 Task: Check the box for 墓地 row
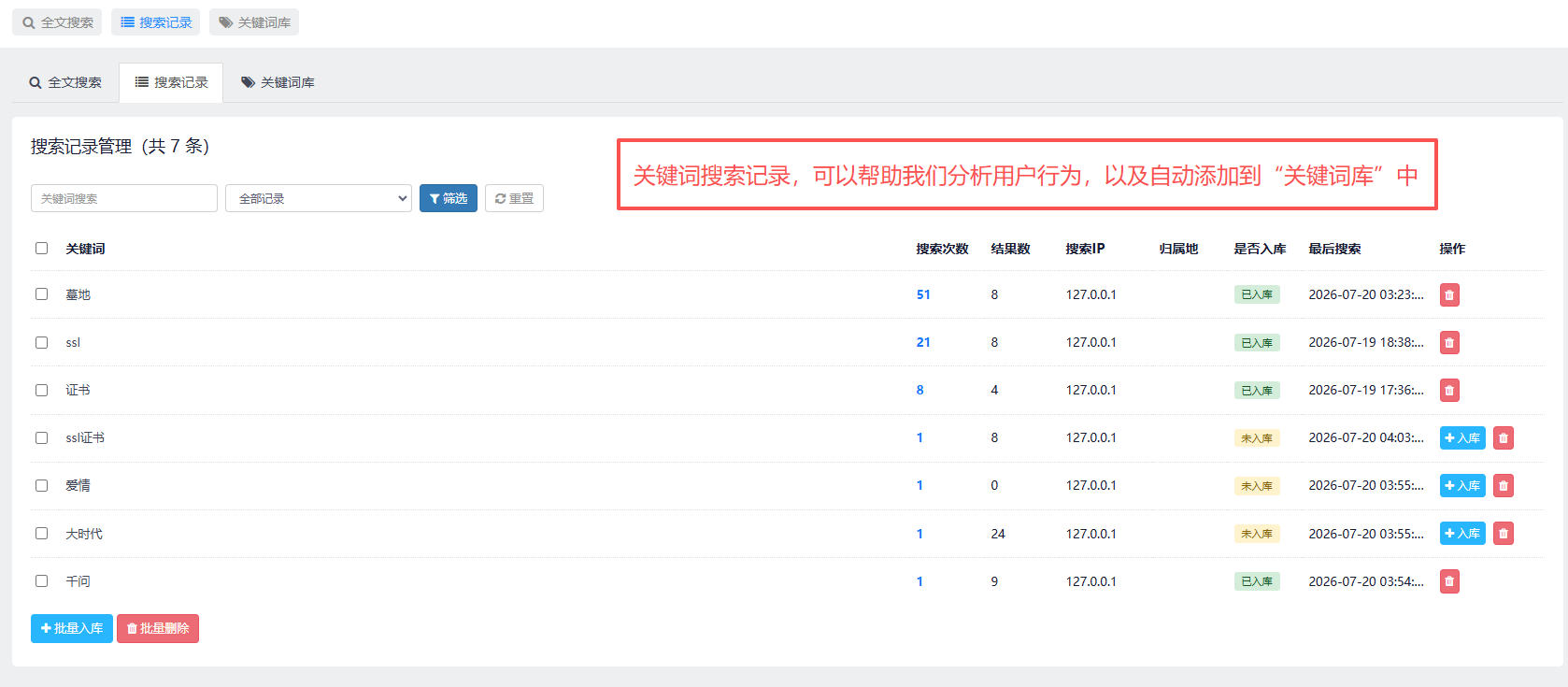pyautogui.click(x=41, y=294)
